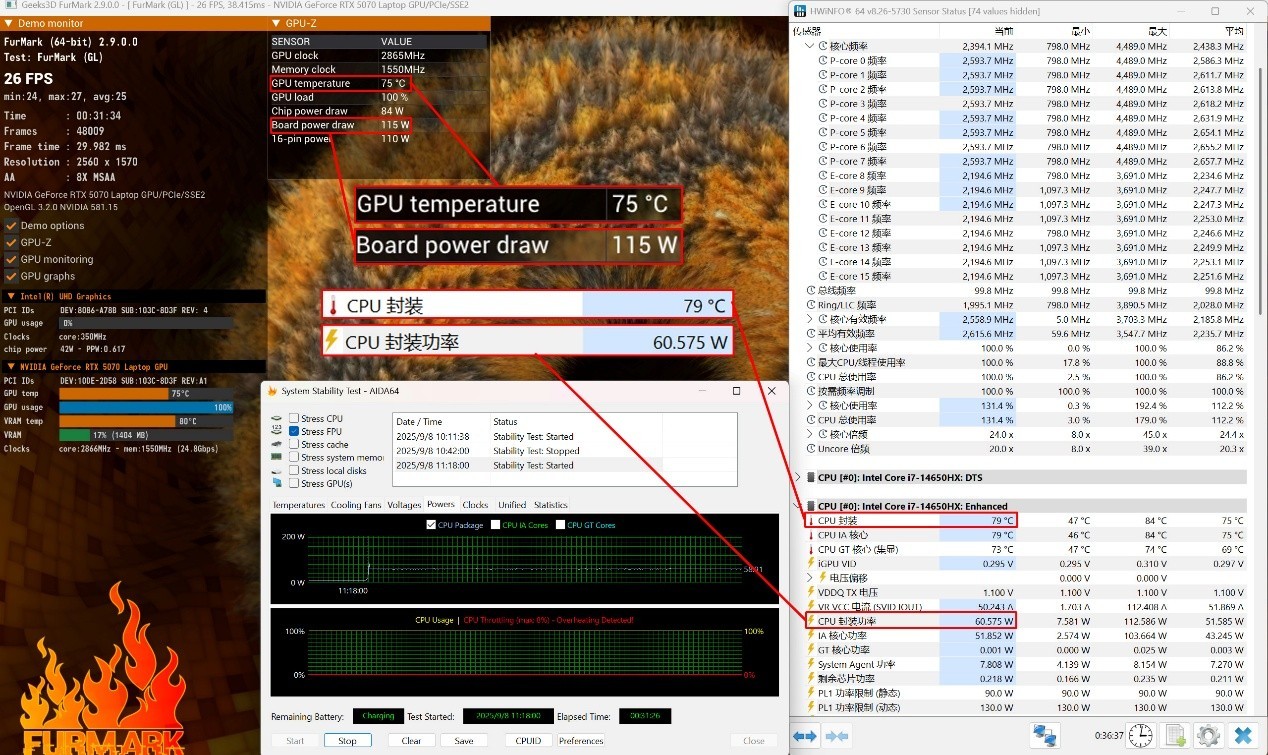This screenshot has width=1268, height=755.
Task: Enable the Stress CPU checkbox
Action: [294, 418]
